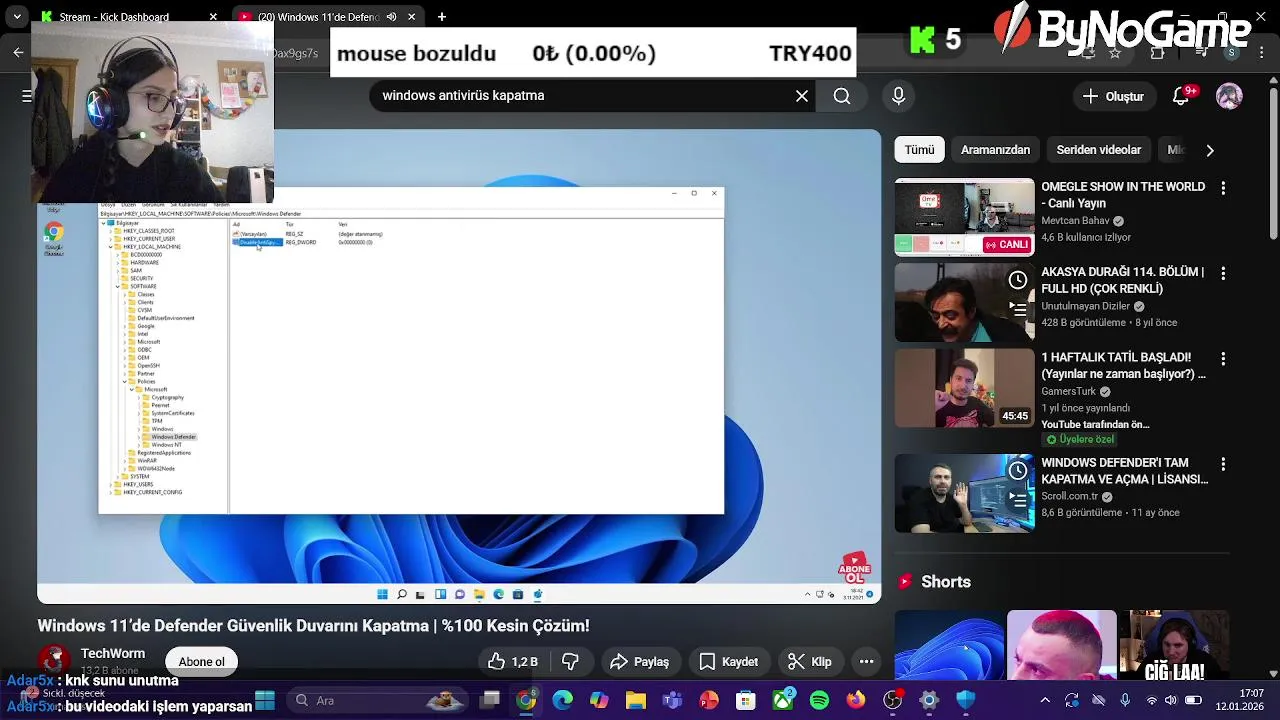The width and height of the screenshot is (1280, 720).
Task: Open the GamersTurk 45:45 video thumbnail
Action: click(x=964, y=388)
